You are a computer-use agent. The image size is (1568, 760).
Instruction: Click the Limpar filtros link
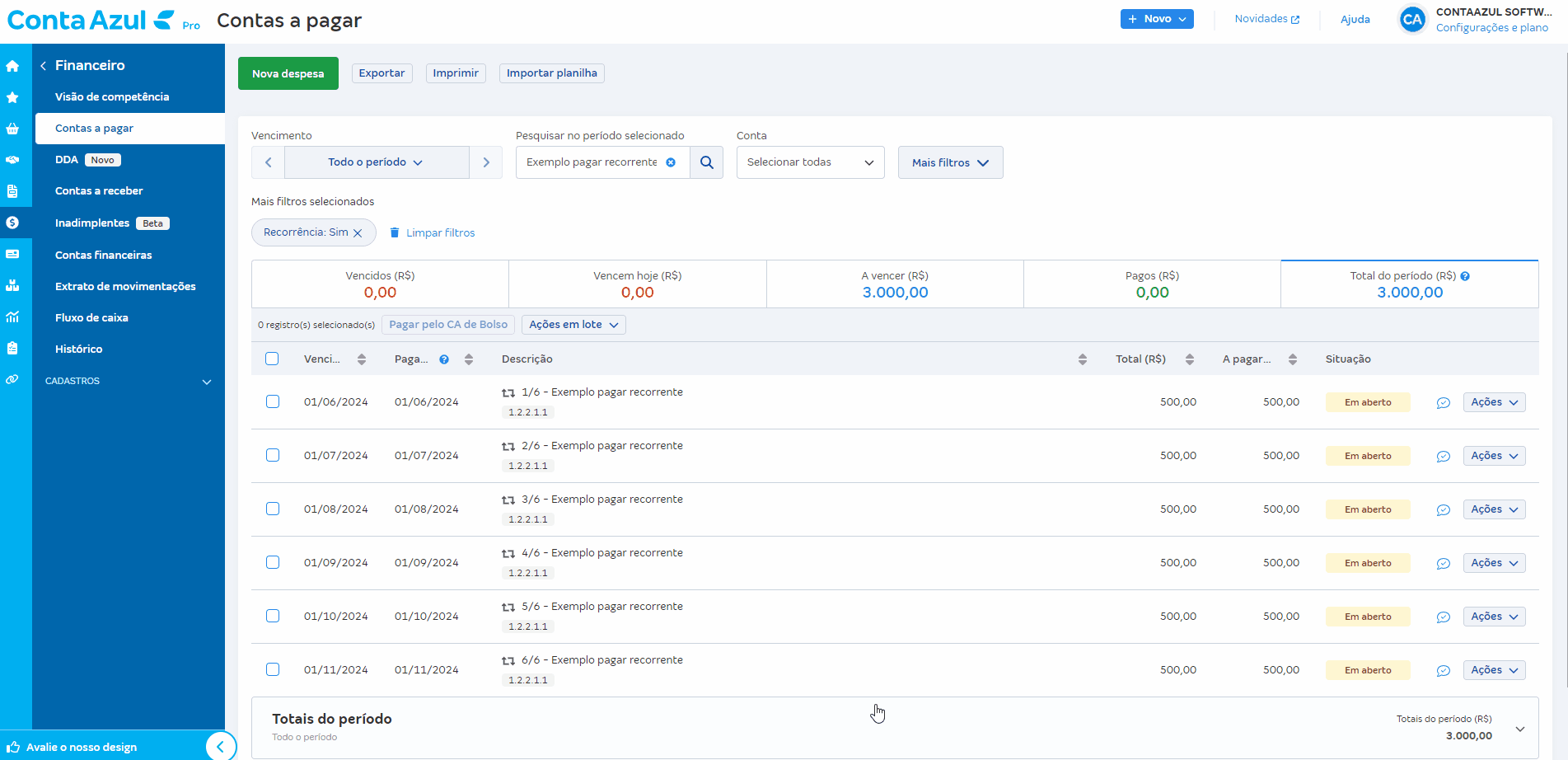click(x=440, y=233)
